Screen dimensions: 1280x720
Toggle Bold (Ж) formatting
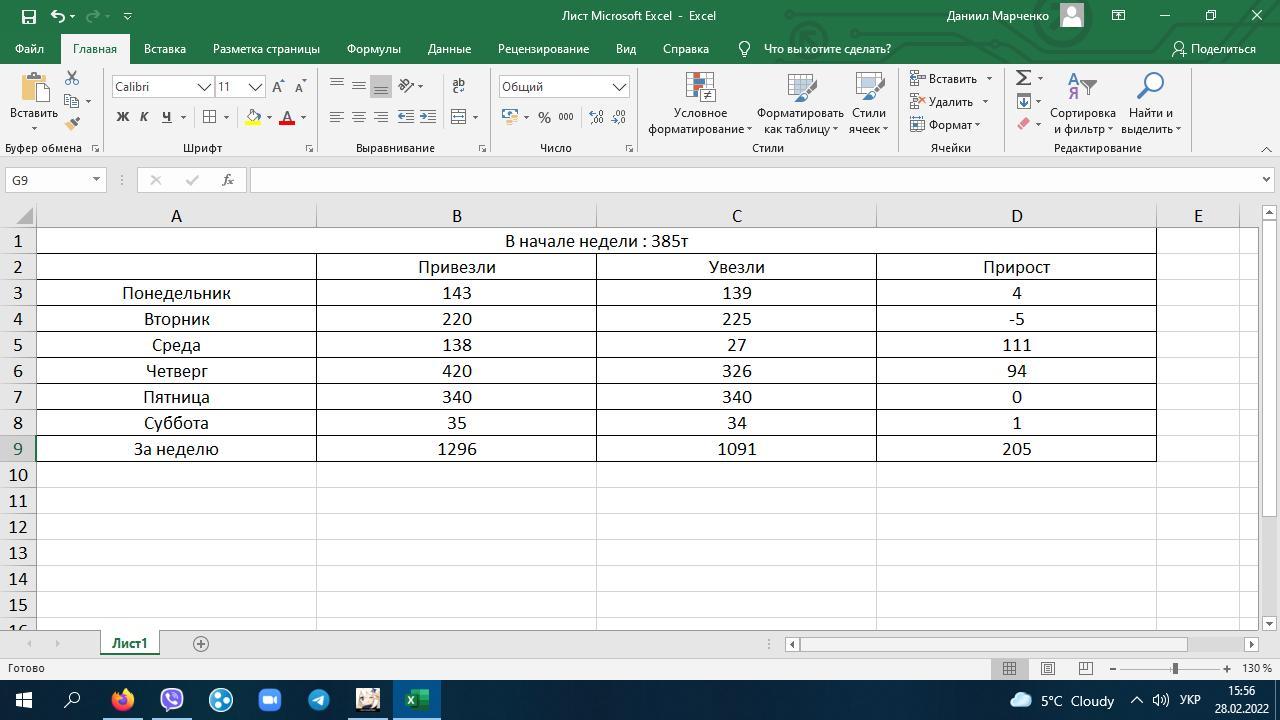click(x=122, y=117)
